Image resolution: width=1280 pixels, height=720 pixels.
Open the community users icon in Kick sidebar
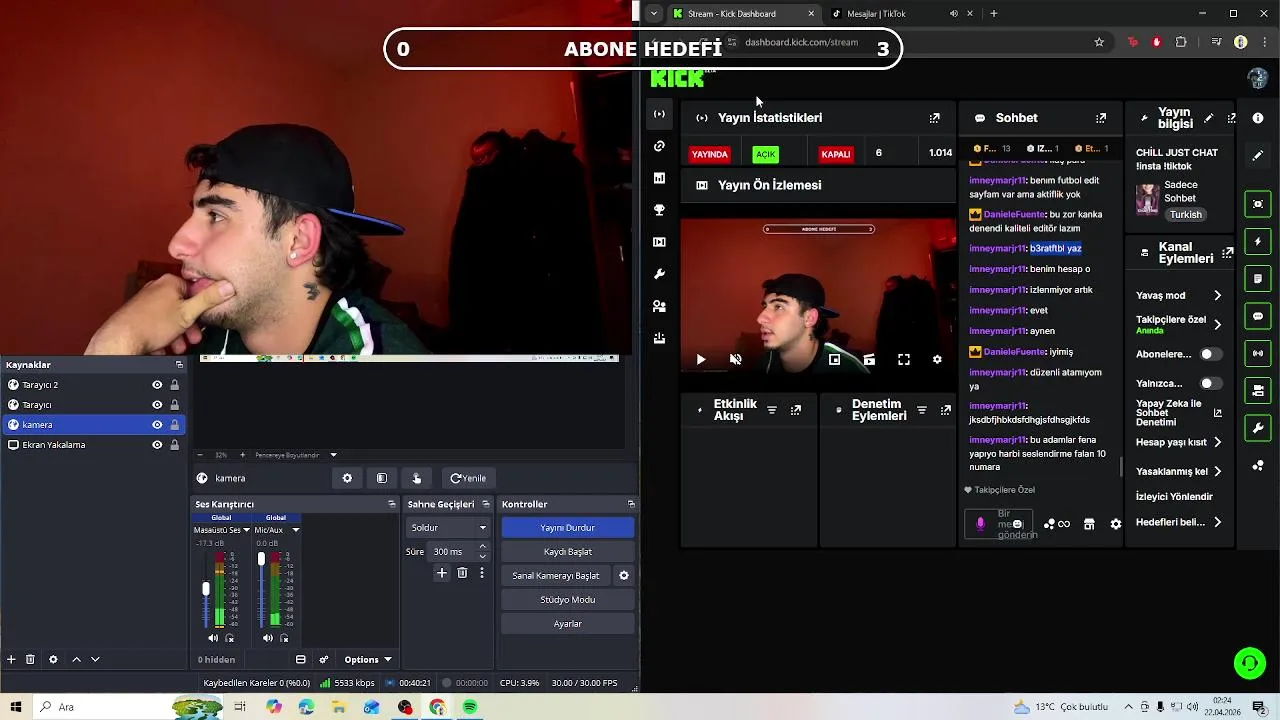click(x=659, y=306)
